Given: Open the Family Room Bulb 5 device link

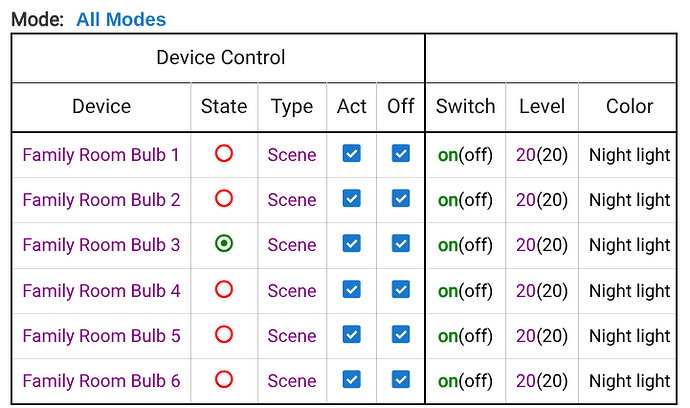Looking at the screenshot, I should (x=101, y=336).
